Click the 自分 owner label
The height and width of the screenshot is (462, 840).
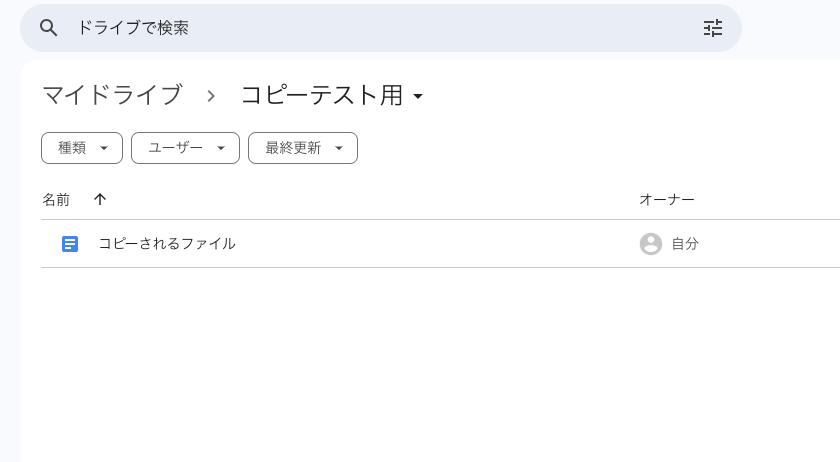coord(685,244)
